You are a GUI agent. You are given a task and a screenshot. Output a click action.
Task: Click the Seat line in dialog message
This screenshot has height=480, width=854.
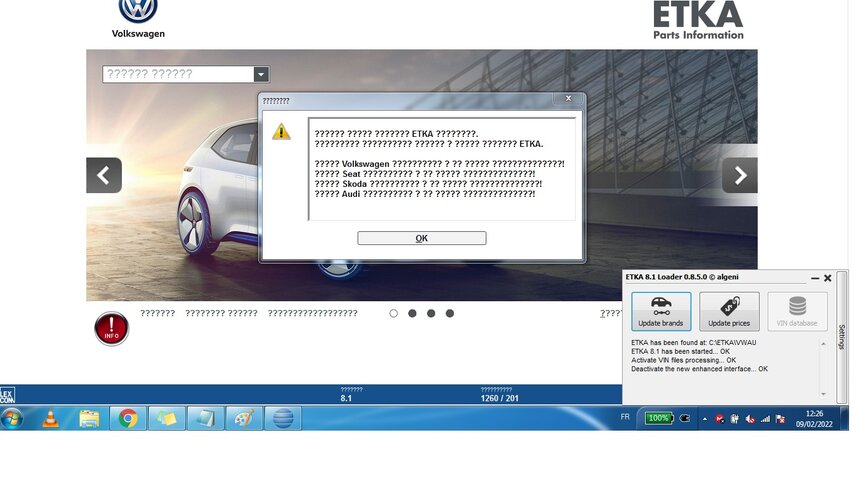(425, 174)
